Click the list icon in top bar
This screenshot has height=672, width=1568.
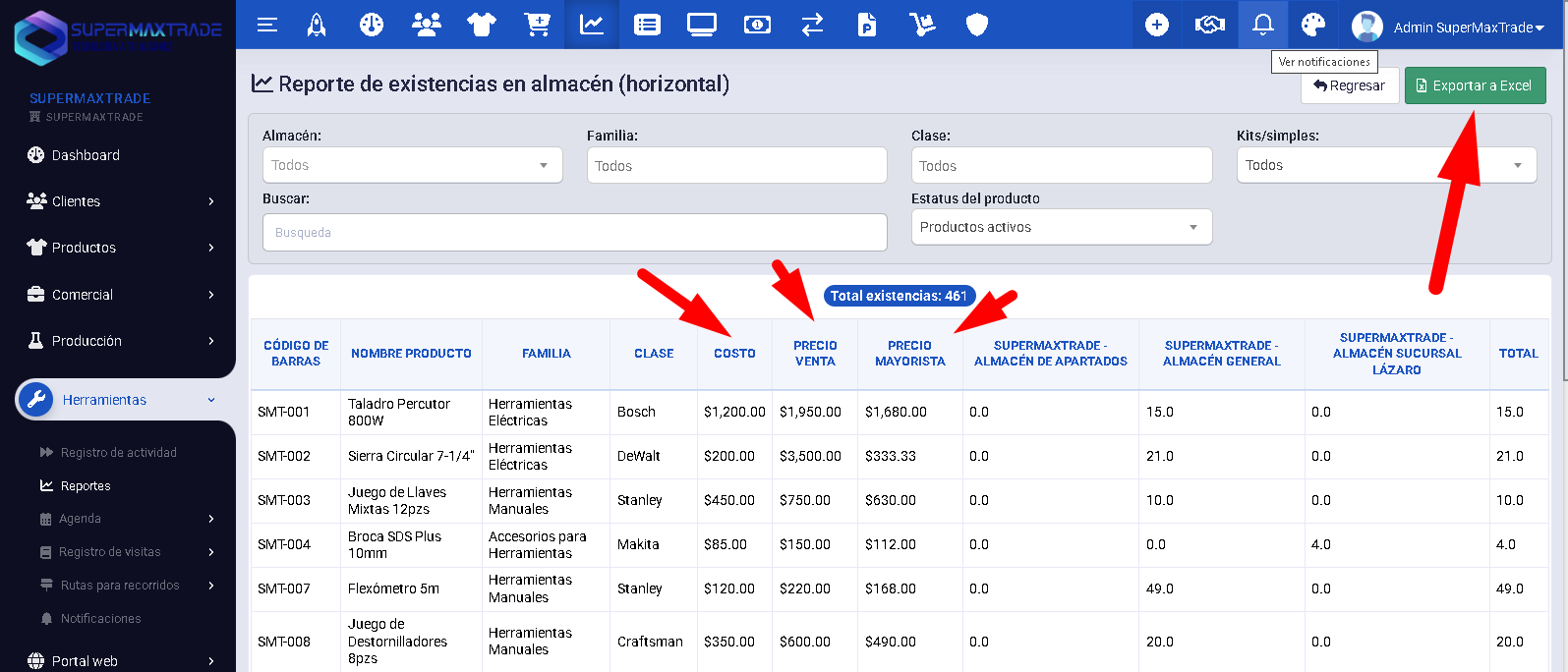647,25
